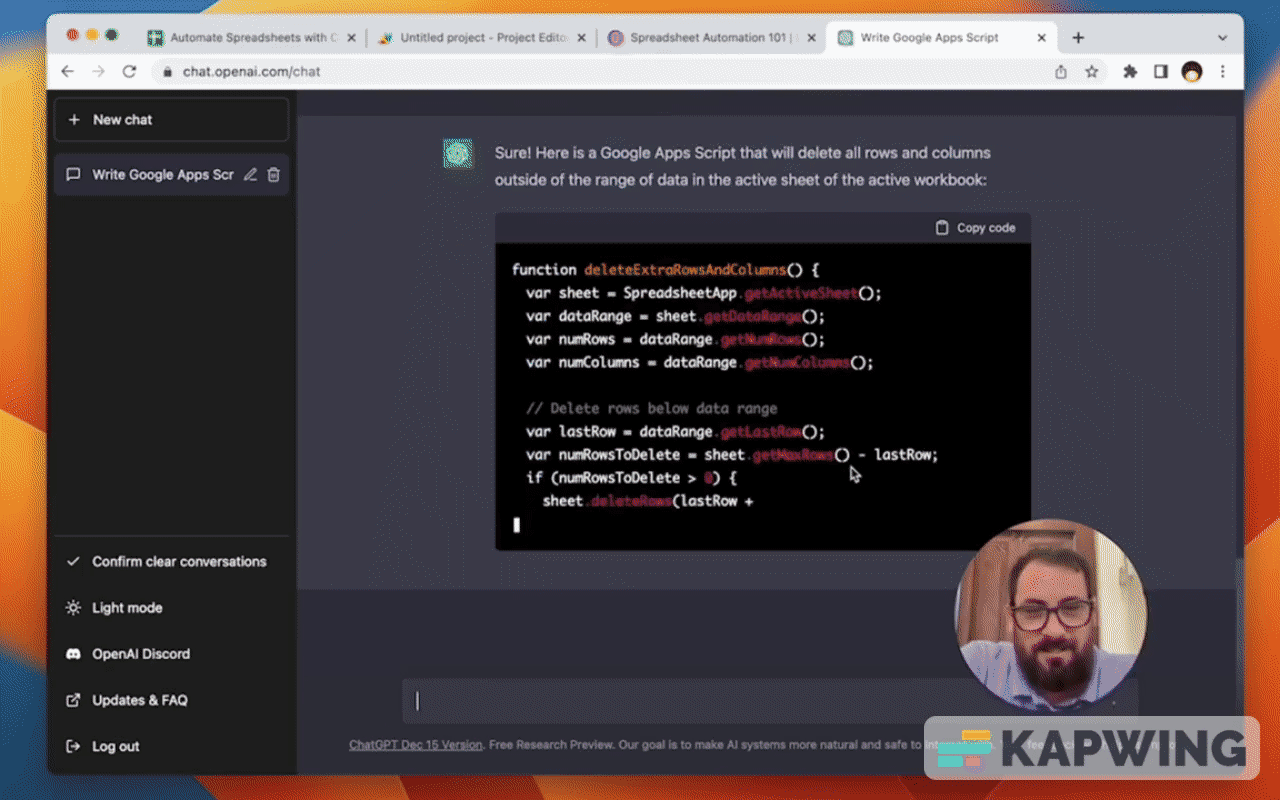The width and height of the screenshot is (1280, 800).
Task: Click Copy code button
Action: click(x=975, y=228)
